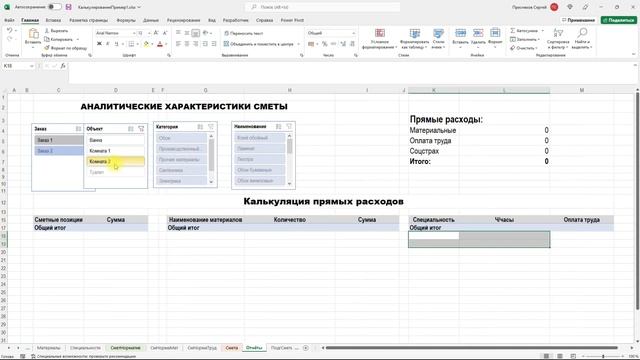Click the font color letter A icon

tap(160, 44)
